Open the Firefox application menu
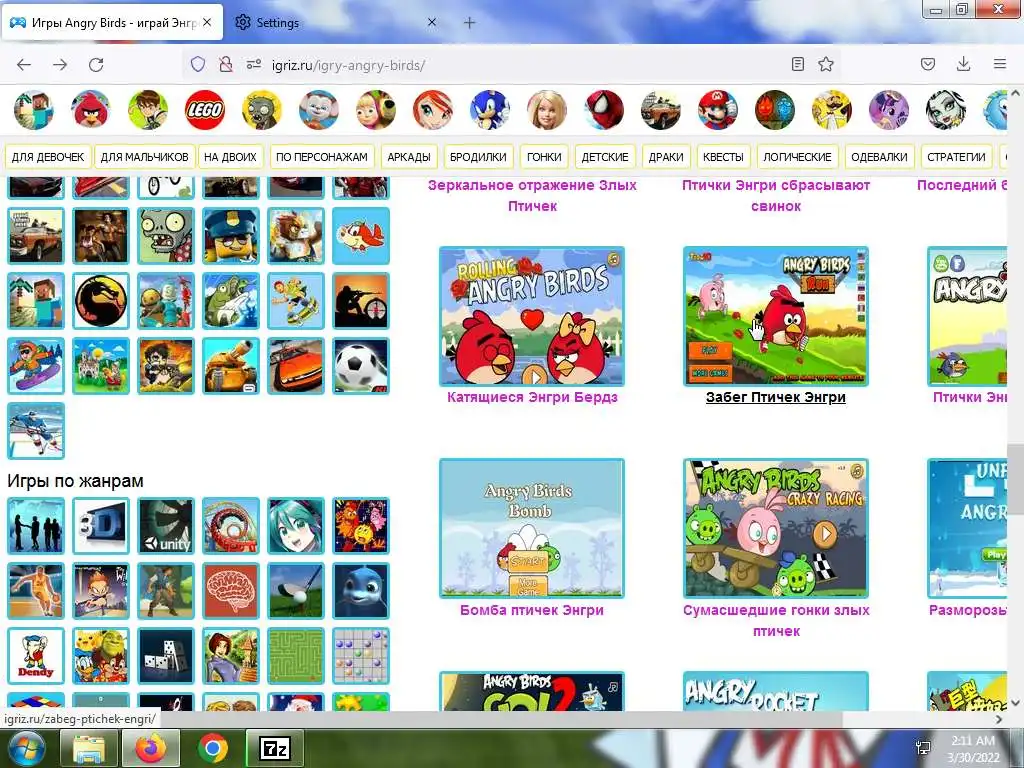 point(1000,64)
